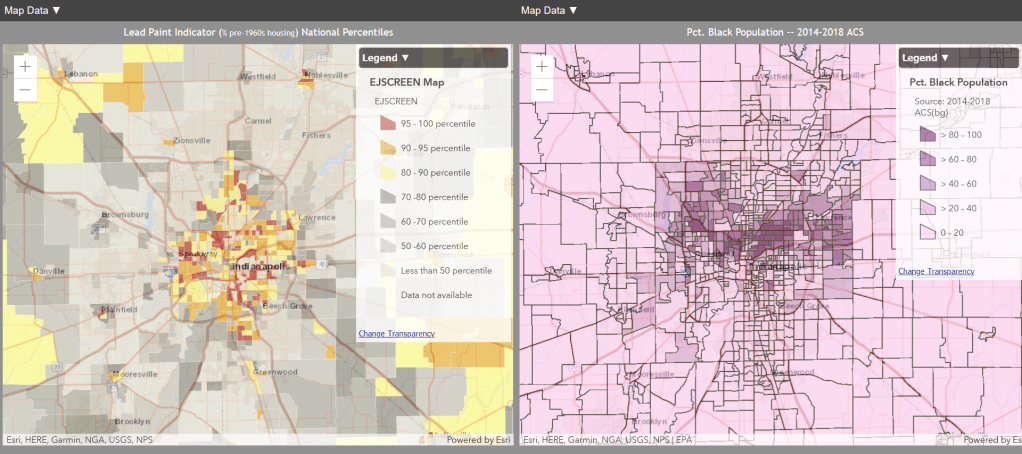Click the Powered by Esri link on left map

click(478, 440)
